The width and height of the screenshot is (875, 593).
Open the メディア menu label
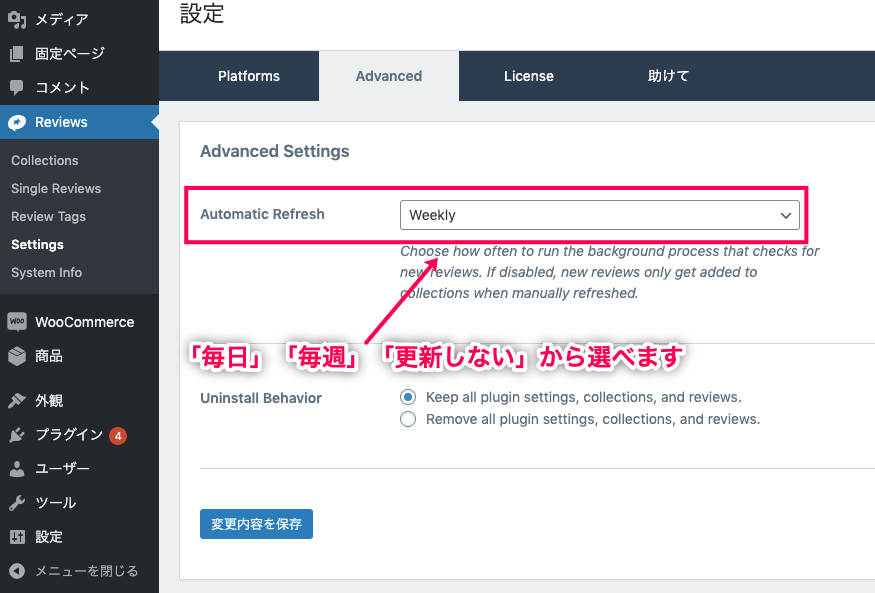[x=61, y=20]
